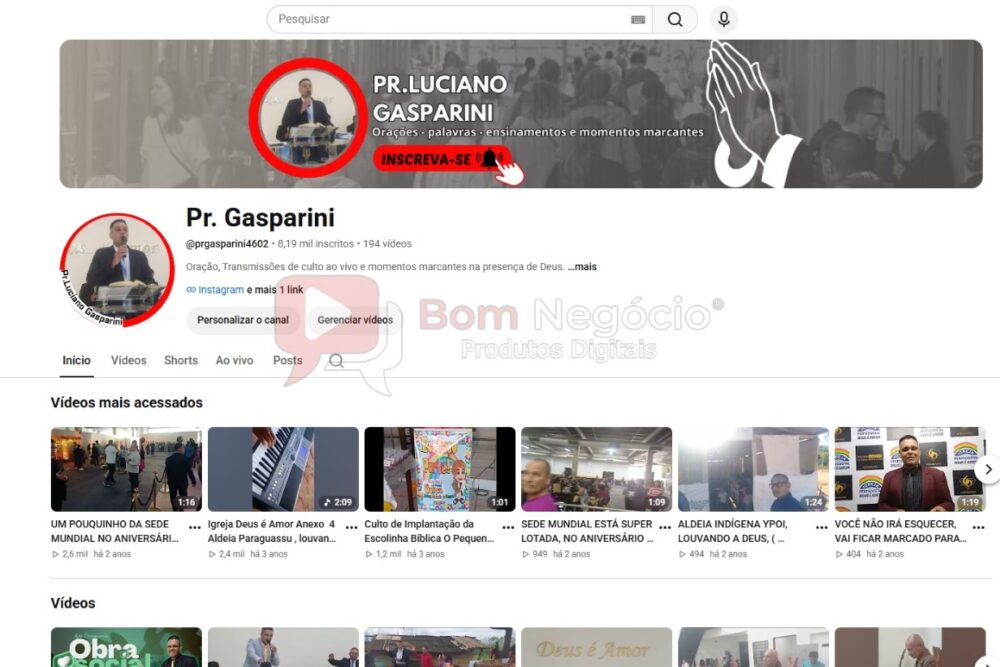Switch to the Shorts tab
The height and width of the screenshot is (667, 1000).
[181, 360]
